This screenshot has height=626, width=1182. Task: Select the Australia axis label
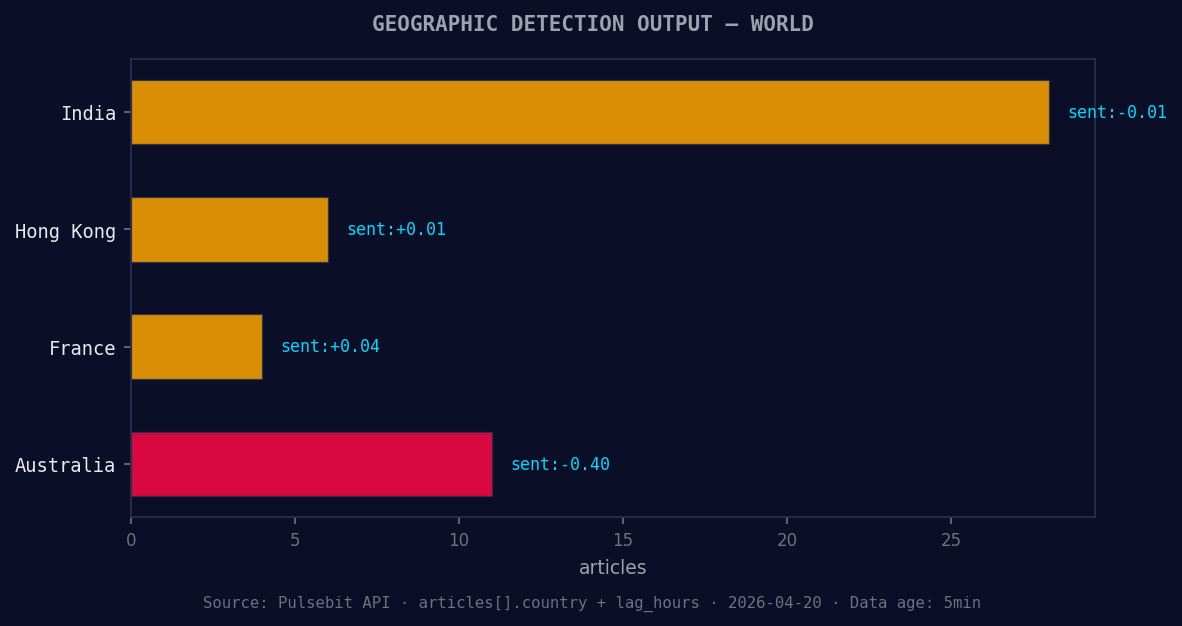pos(66,465)
